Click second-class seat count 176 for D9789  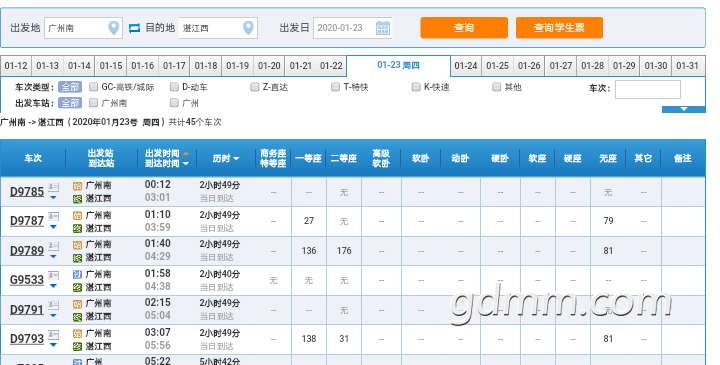click(344, 251)
